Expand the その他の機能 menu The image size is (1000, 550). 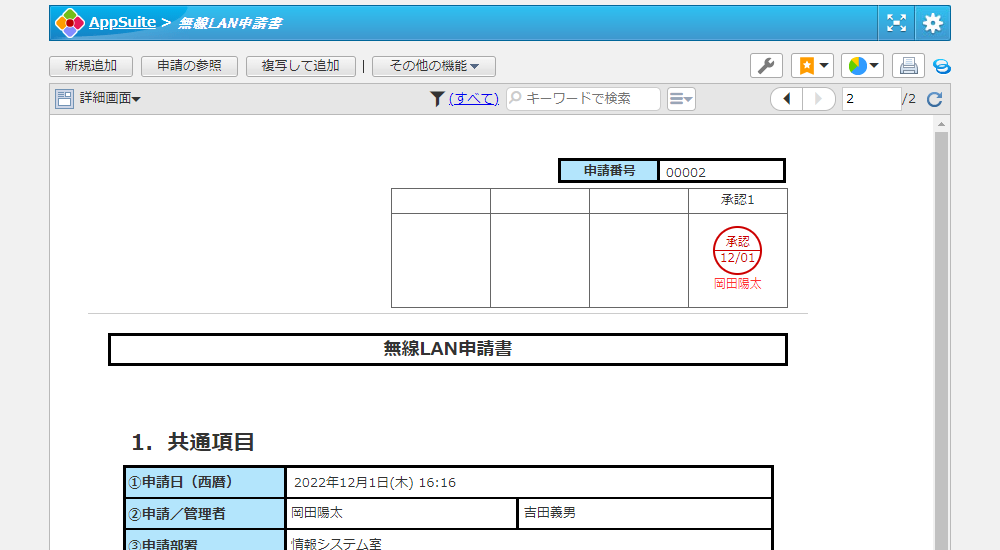point(434,66)
